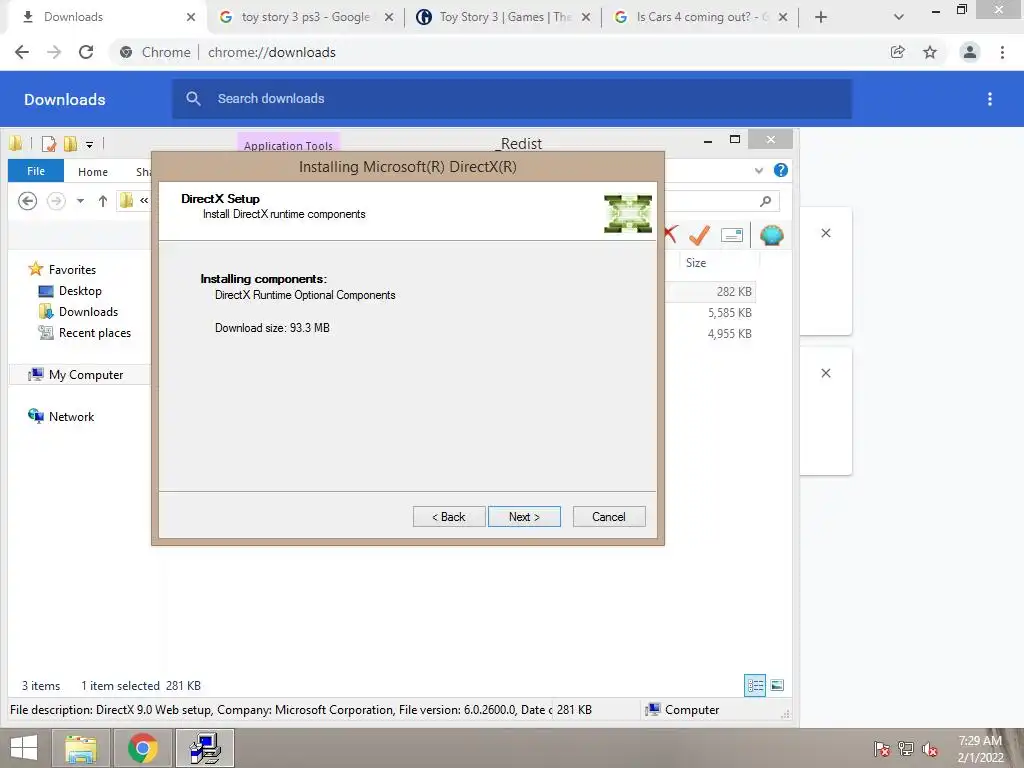Select the file sized 5,585 KB
The height and width of the screenshot is (768, 1024).
click(729, 313)
